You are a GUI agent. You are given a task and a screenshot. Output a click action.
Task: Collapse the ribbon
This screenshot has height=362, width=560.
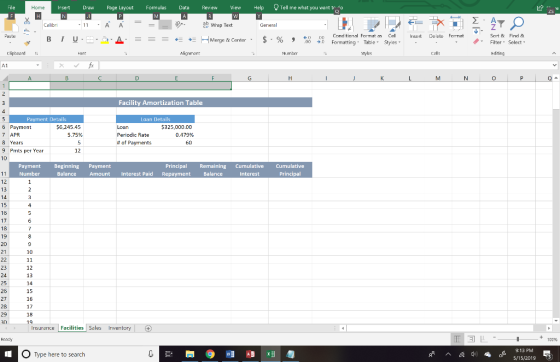click(x=554, y=53)
